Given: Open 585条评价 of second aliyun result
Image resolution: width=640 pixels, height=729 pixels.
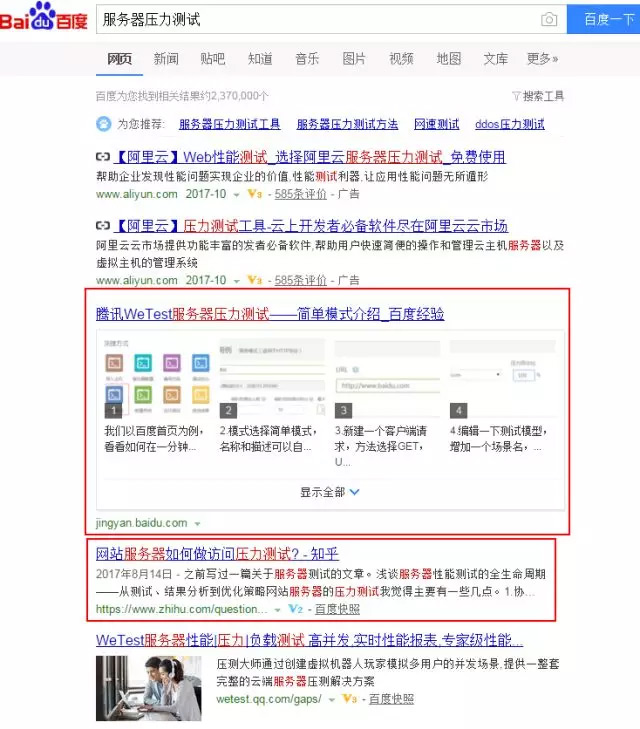Looking at the screenshot, I should click(301, 280).
